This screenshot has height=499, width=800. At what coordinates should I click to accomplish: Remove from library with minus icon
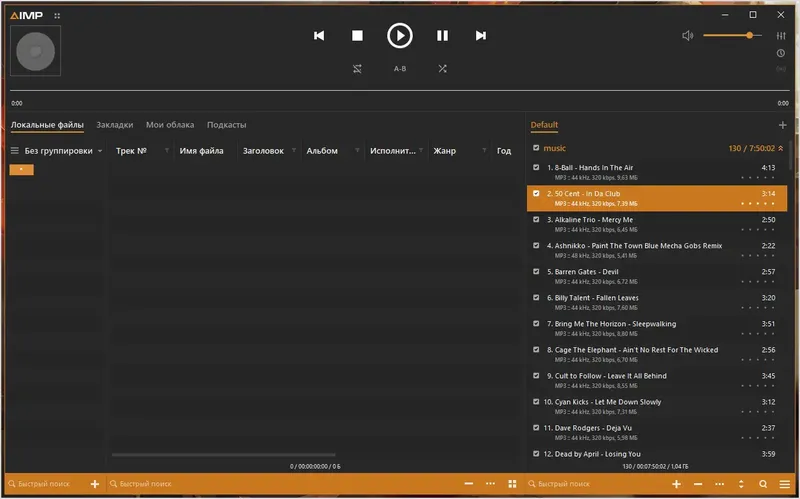469,484
